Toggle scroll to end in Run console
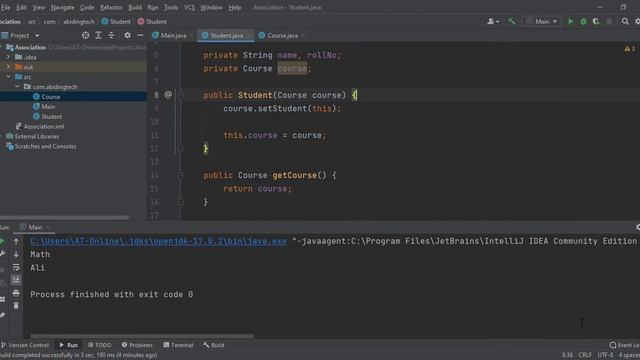 click(16, 280)
